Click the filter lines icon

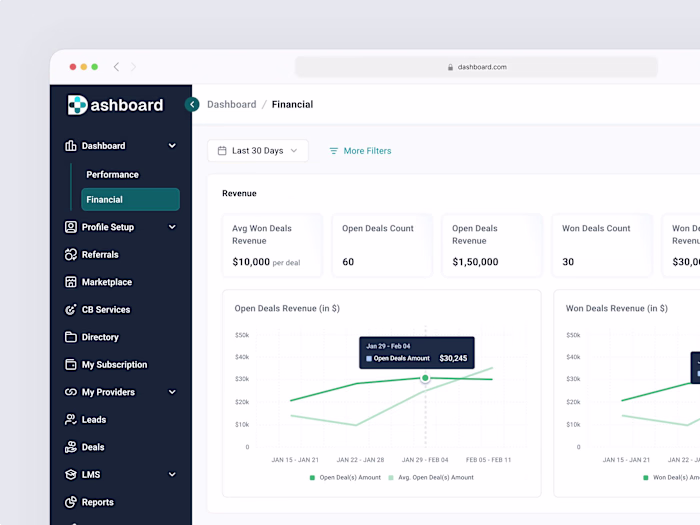coord(333,151)
